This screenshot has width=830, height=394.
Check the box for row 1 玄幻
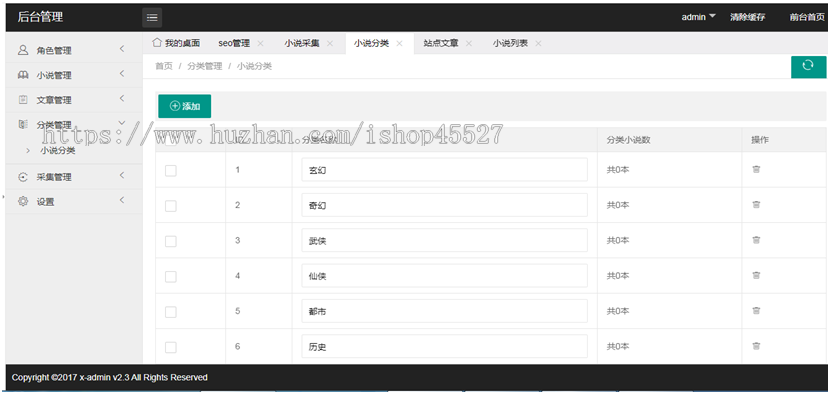pyautogui.click(x=170, y=171)
